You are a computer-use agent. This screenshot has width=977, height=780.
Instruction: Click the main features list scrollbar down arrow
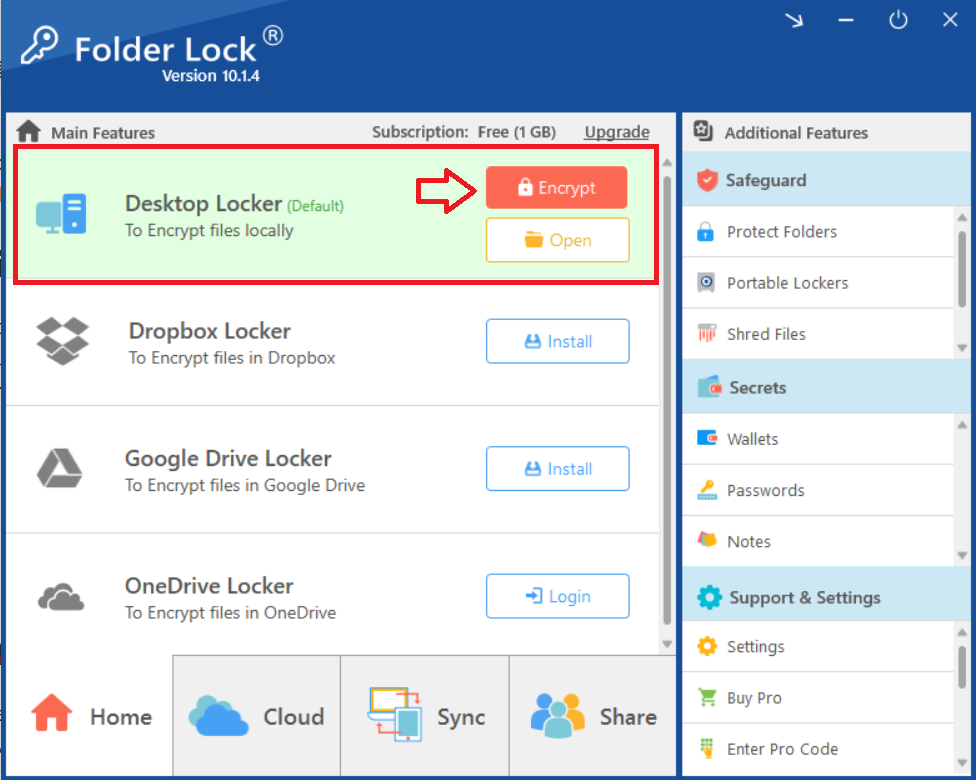click(667, 644)
